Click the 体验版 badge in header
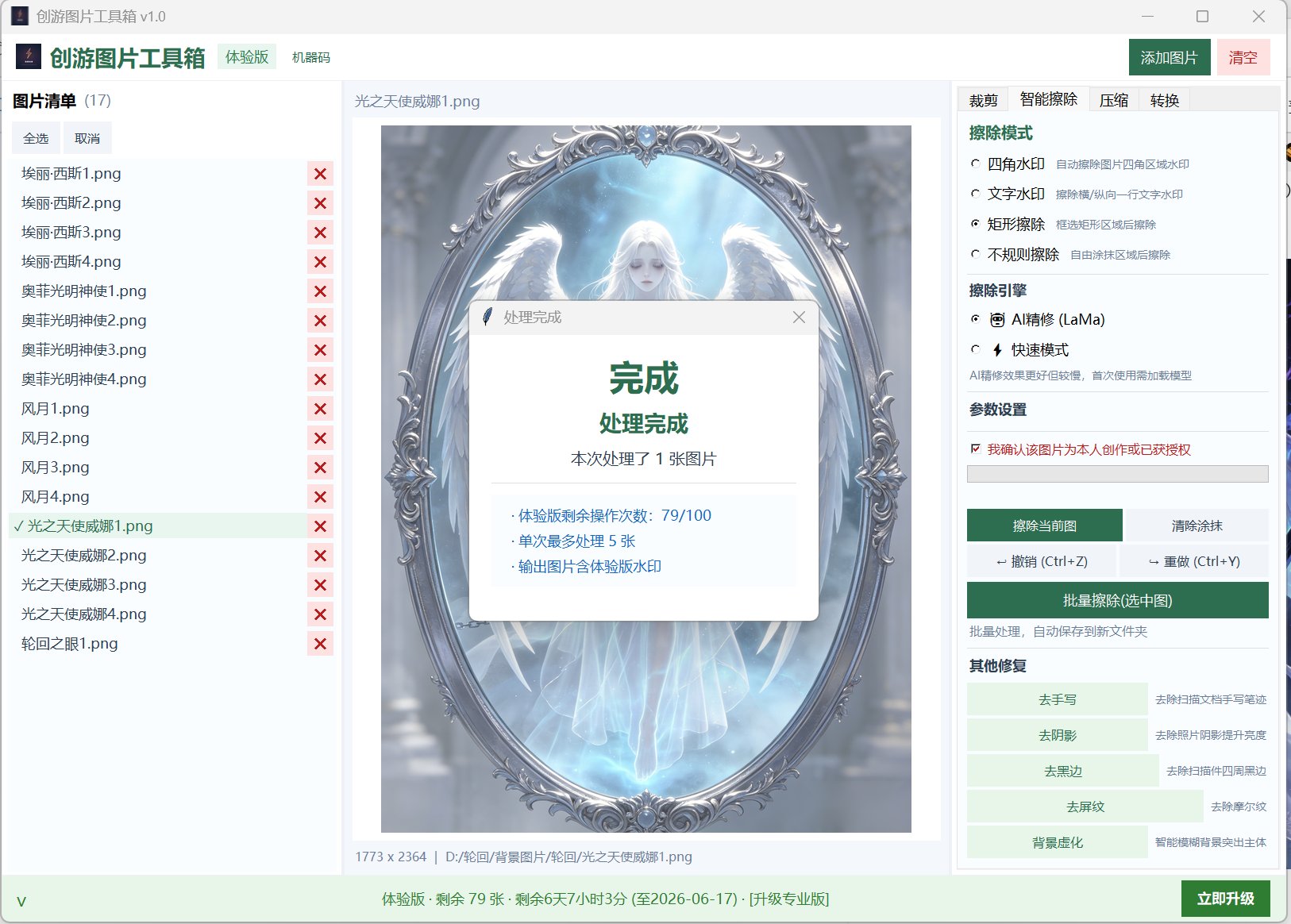The height and width of the screenshot is (924, 1291). 247,57
